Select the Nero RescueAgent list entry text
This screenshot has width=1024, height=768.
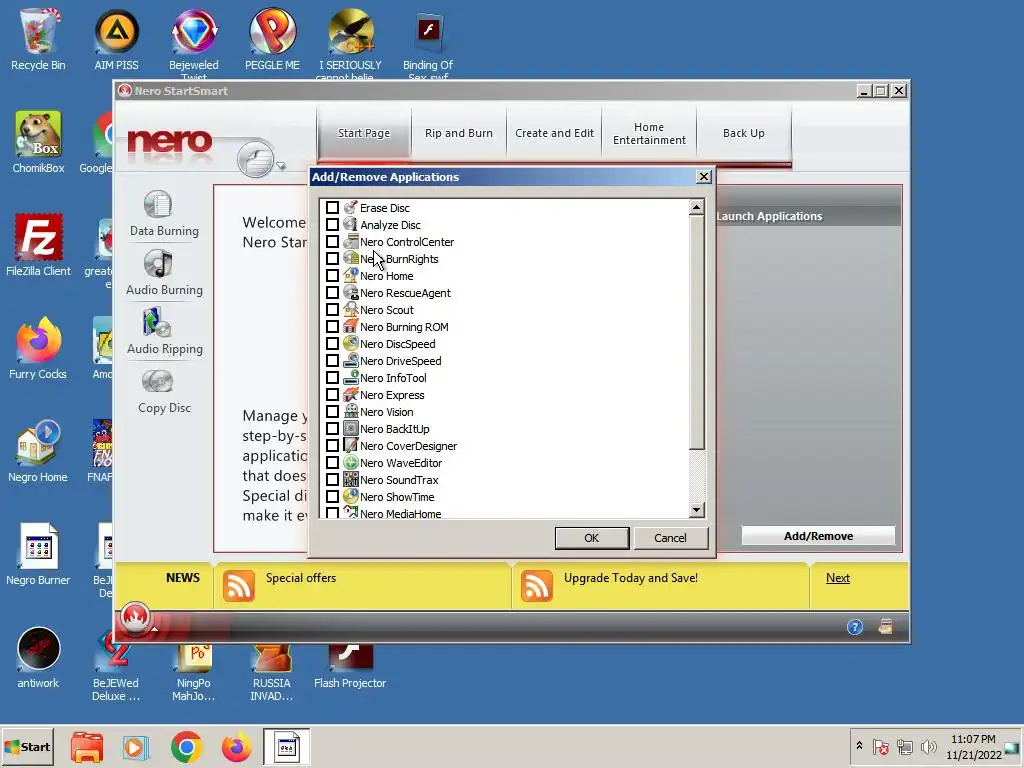(x=406, y=293)
